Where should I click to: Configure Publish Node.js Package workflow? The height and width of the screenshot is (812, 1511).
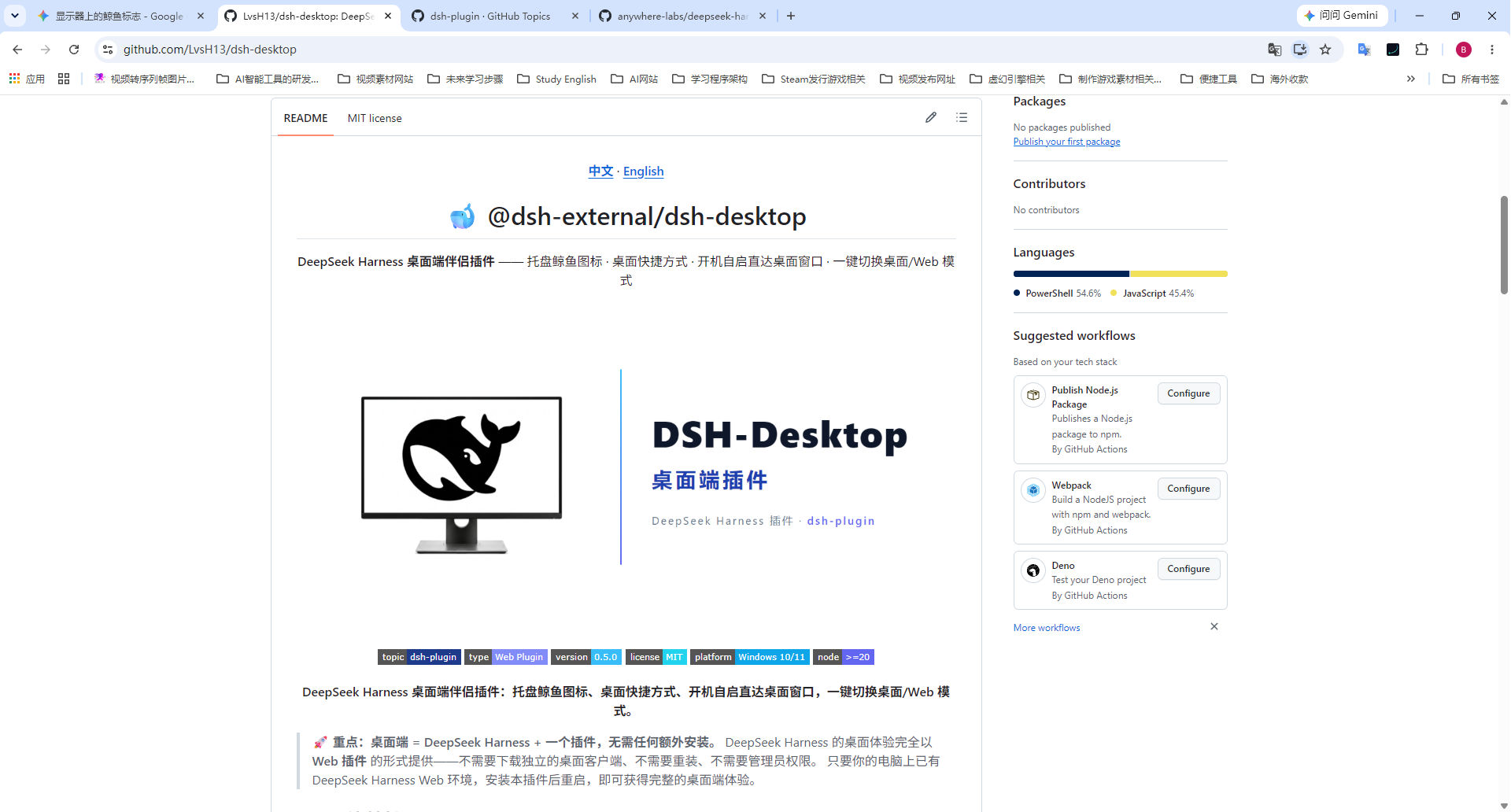pyautogui.click(x=1188, y=393)
